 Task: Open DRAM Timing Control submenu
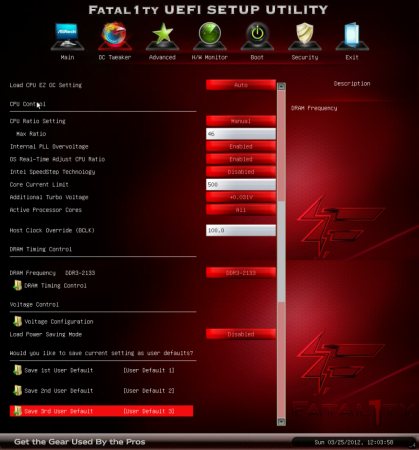(55, 286)
